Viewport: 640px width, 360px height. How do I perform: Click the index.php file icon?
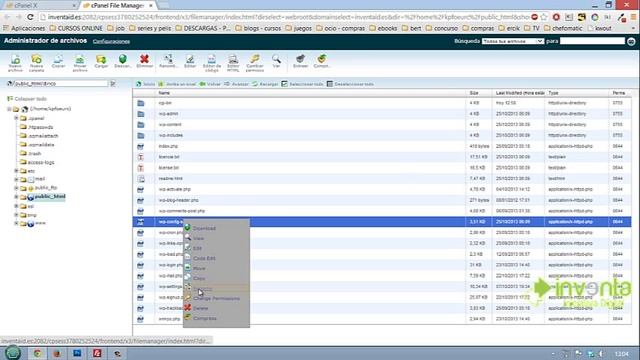point(141,146)
